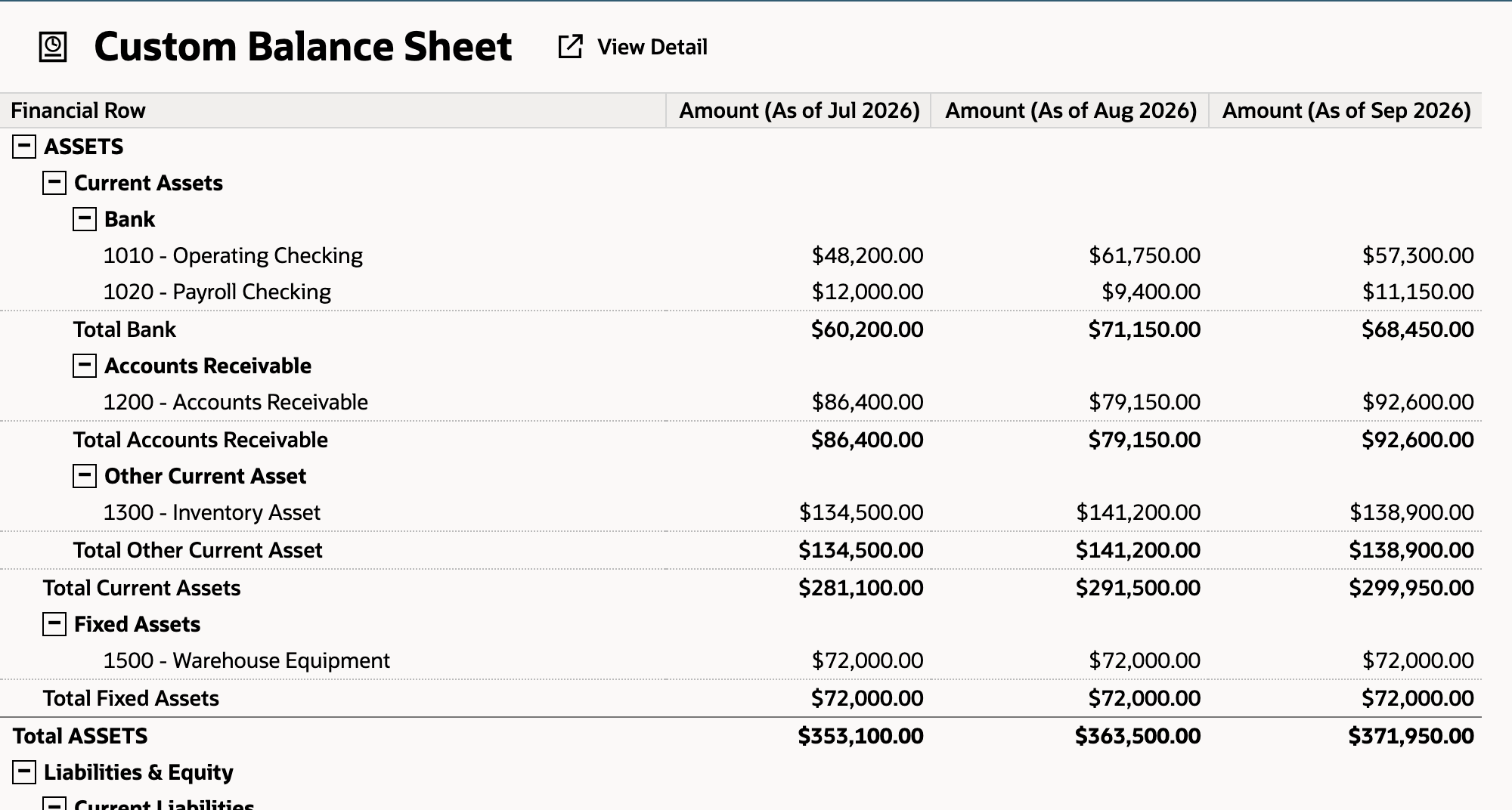The height and width of the screenshot is (810, 1512).
Task: Click the $60,200.00 Total Bank amount
Action: coord(867,329)
